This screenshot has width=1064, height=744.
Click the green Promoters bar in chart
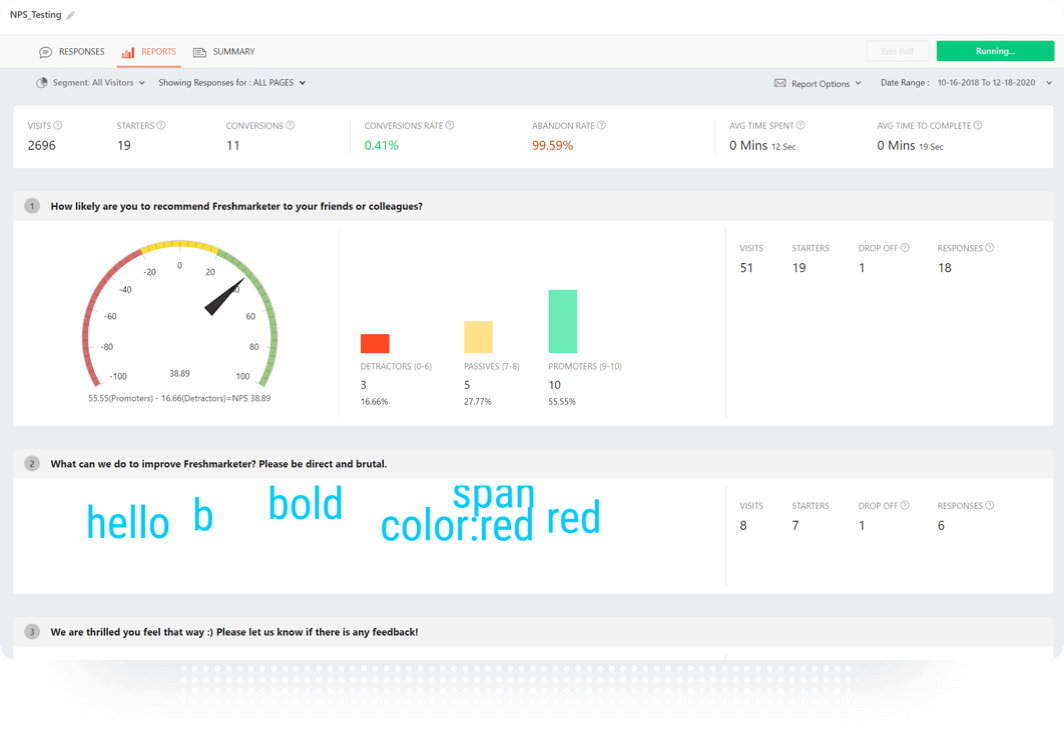coord(562,321)
